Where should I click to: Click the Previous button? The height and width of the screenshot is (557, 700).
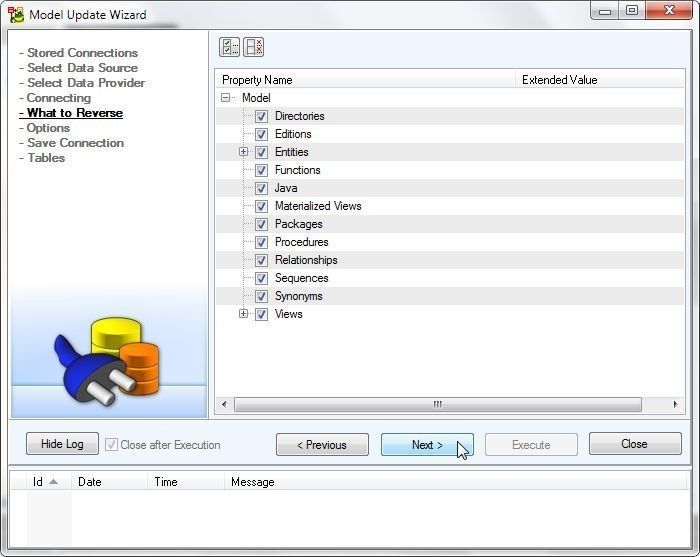click(x=322, y=445)
